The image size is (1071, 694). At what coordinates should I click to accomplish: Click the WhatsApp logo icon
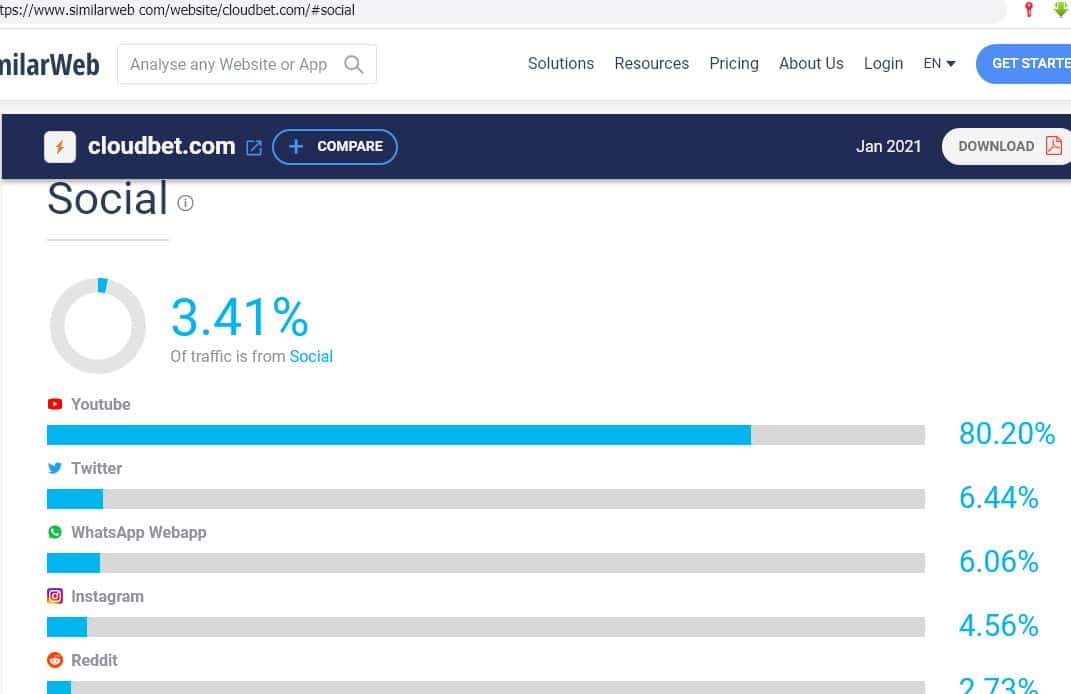(55, 532)
